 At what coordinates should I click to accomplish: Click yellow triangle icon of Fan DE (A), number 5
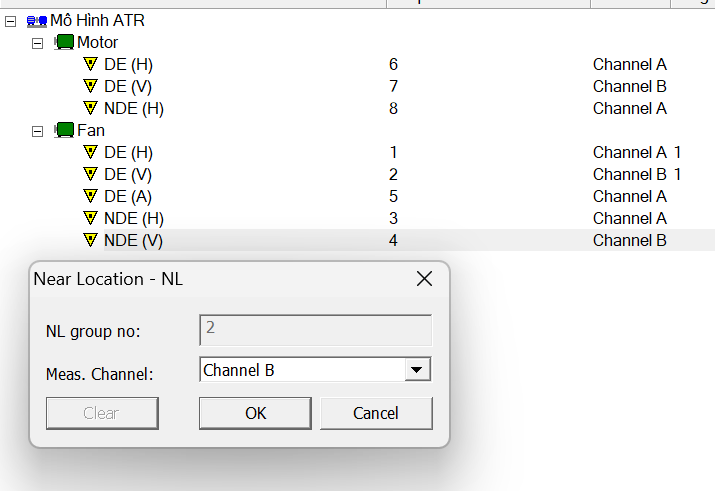pos(91,196)
